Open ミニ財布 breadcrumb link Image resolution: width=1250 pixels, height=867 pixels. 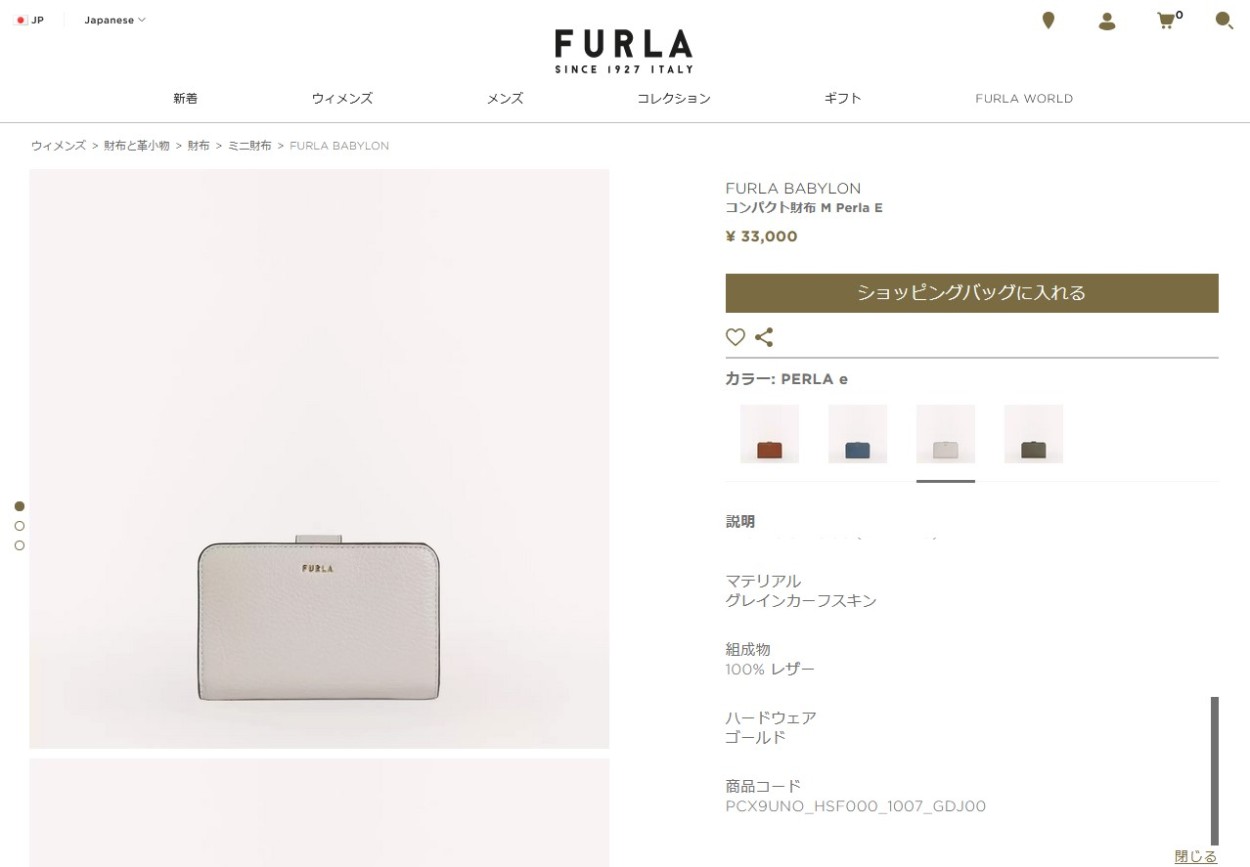pos(249,146)
